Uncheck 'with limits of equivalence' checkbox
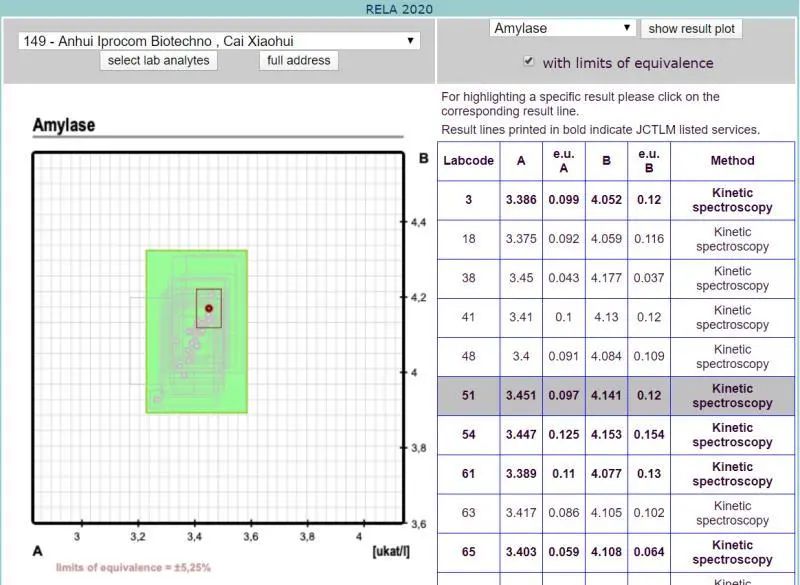800x585 pixels. tap(529, 62)
